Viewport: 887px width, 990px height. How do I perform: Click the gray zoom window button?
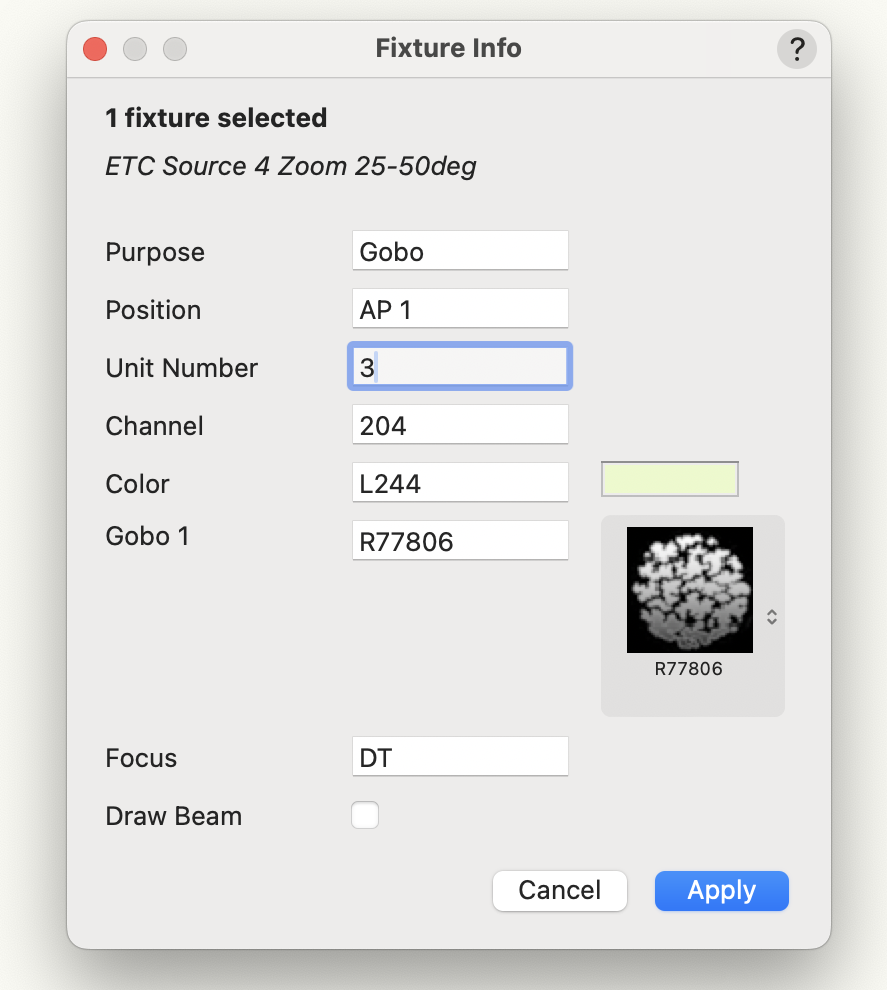pyautogui.click(x=175, y=48)
